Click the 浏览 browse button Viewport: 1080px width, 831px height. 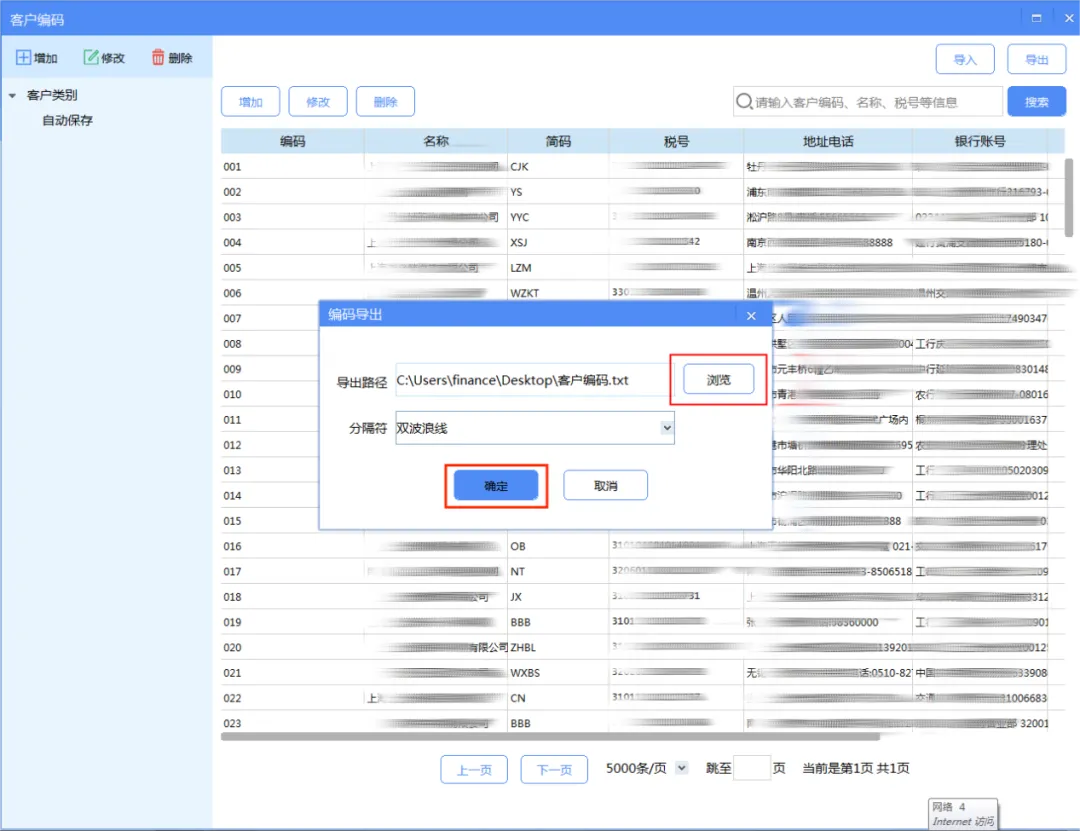[718, 380]
